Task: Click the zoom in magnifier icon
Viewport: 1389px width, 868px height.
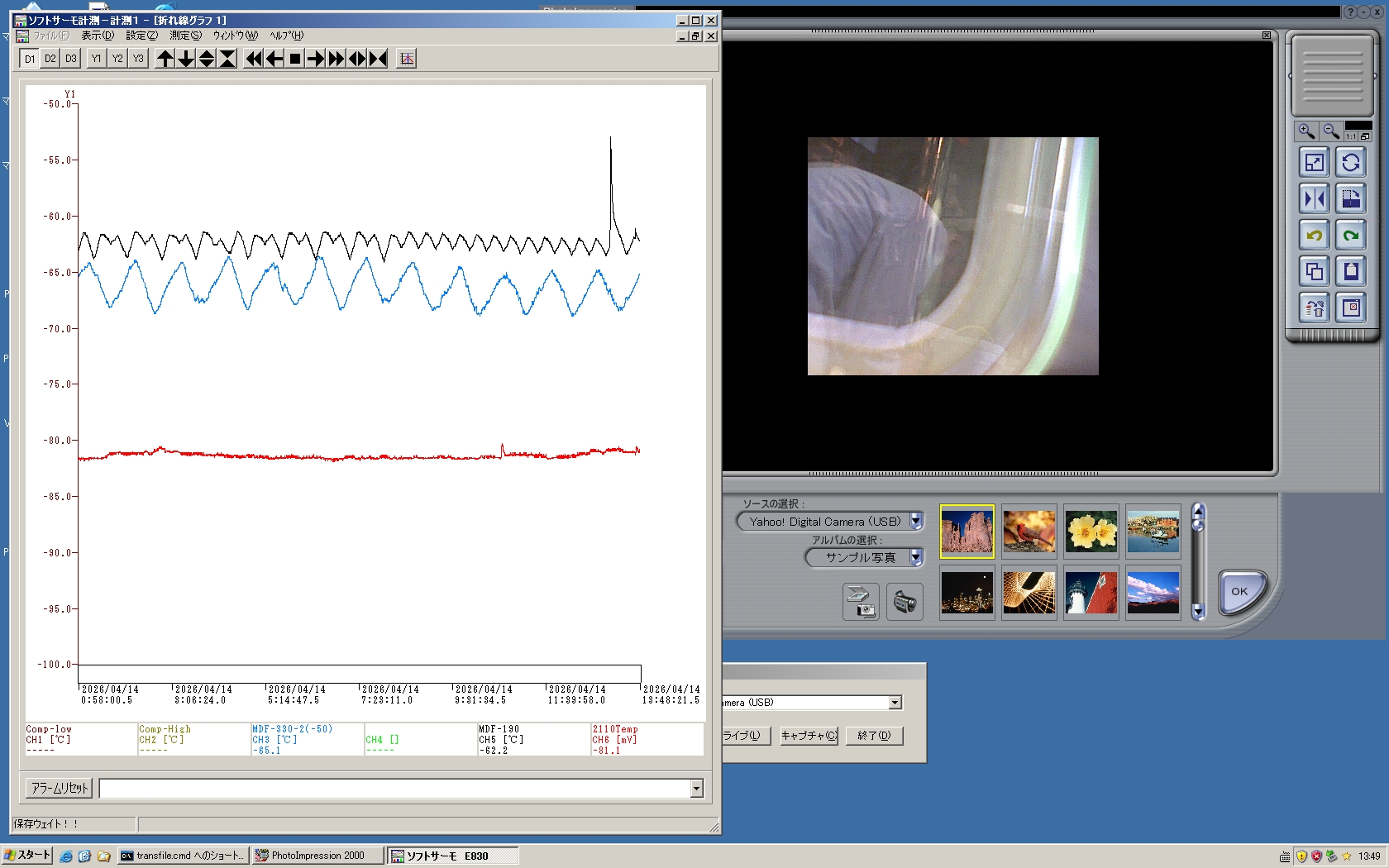Action: coord(1306,131)
